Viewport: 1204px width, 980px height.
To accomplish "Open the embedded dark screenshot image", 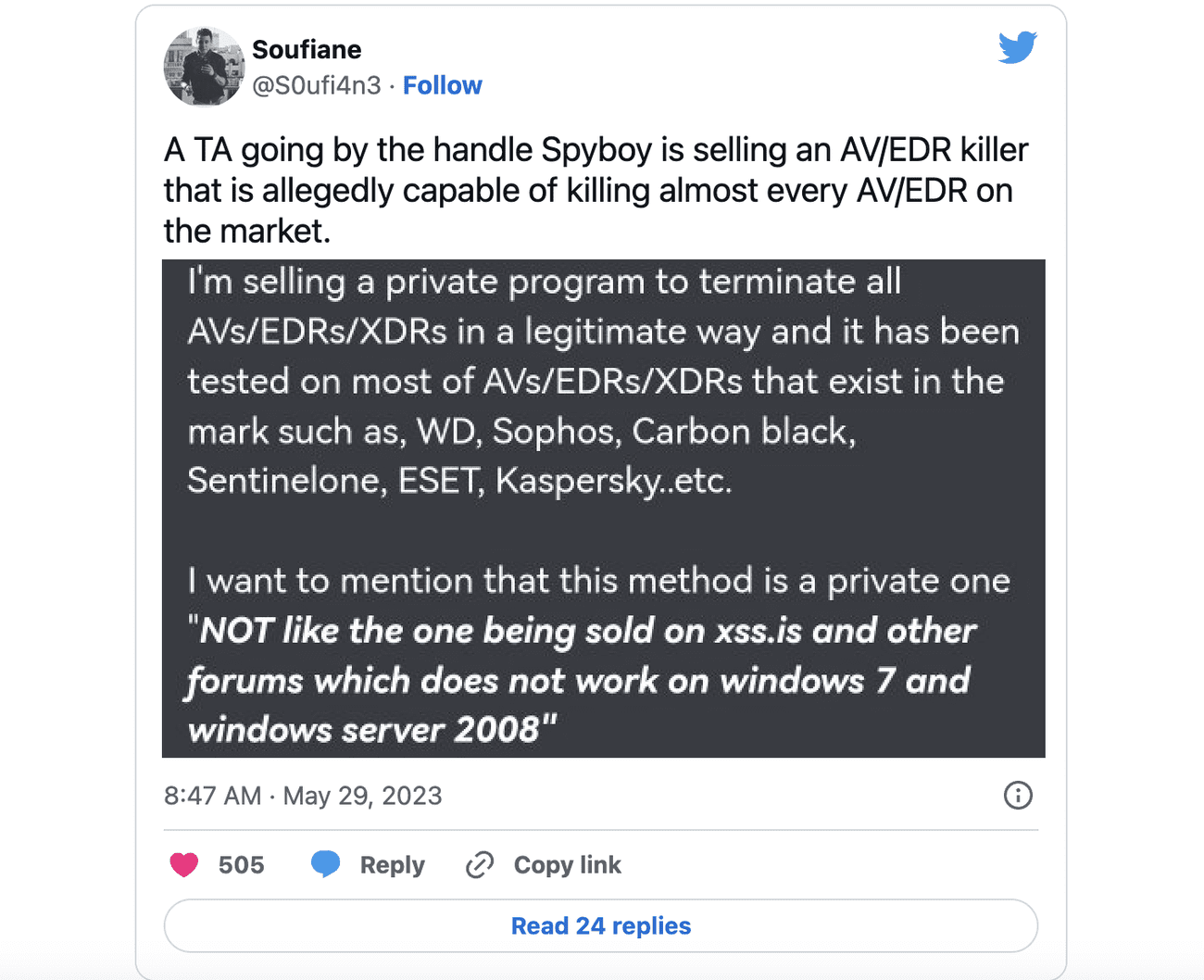I will 603,507.
